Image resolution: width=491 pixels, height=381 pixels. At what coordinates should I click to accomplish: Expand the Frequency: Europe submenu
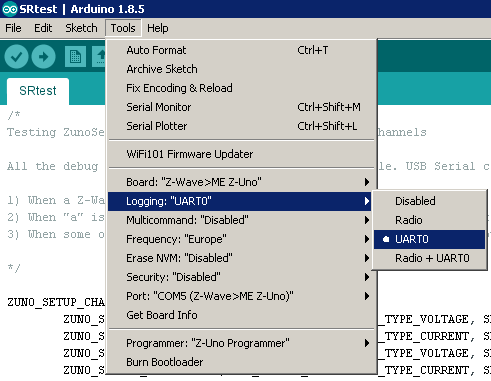[x=241, y=239]
